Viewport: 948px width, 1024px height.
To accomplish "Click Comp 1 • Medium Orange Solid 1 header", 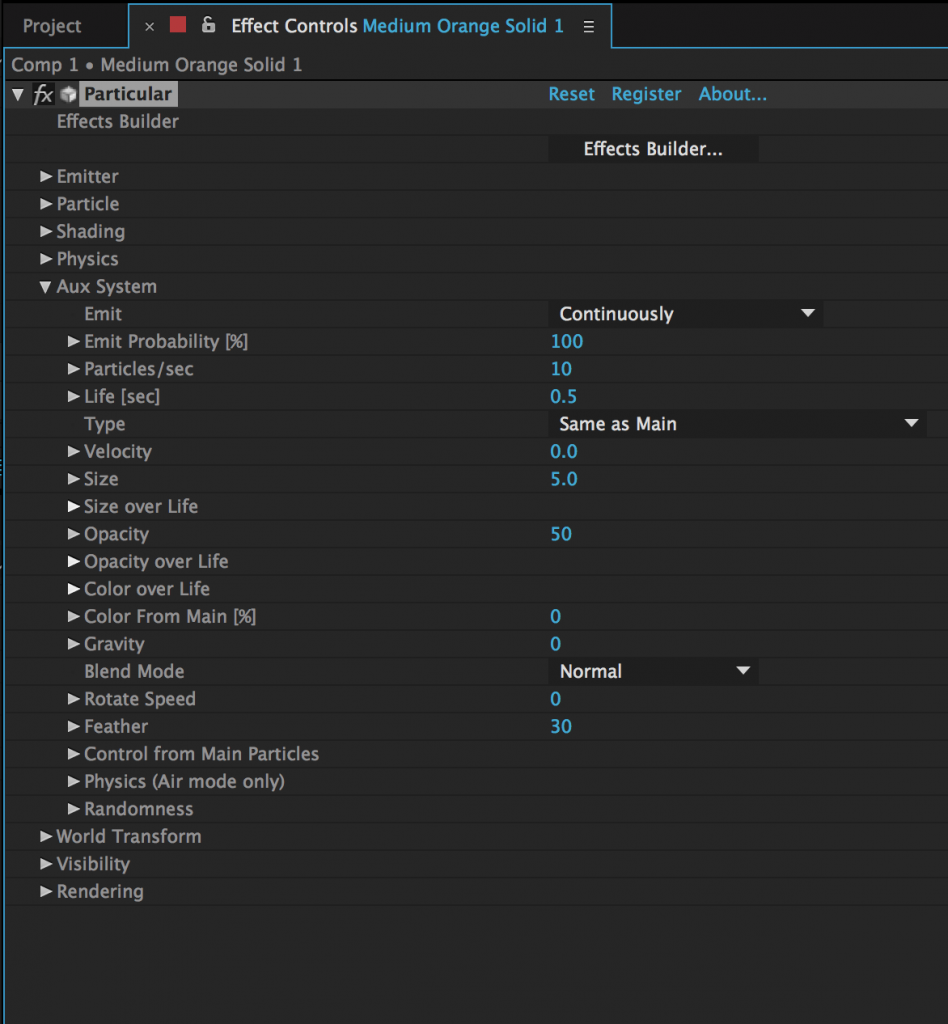I will pyautogui.click(x=157, y=65).
